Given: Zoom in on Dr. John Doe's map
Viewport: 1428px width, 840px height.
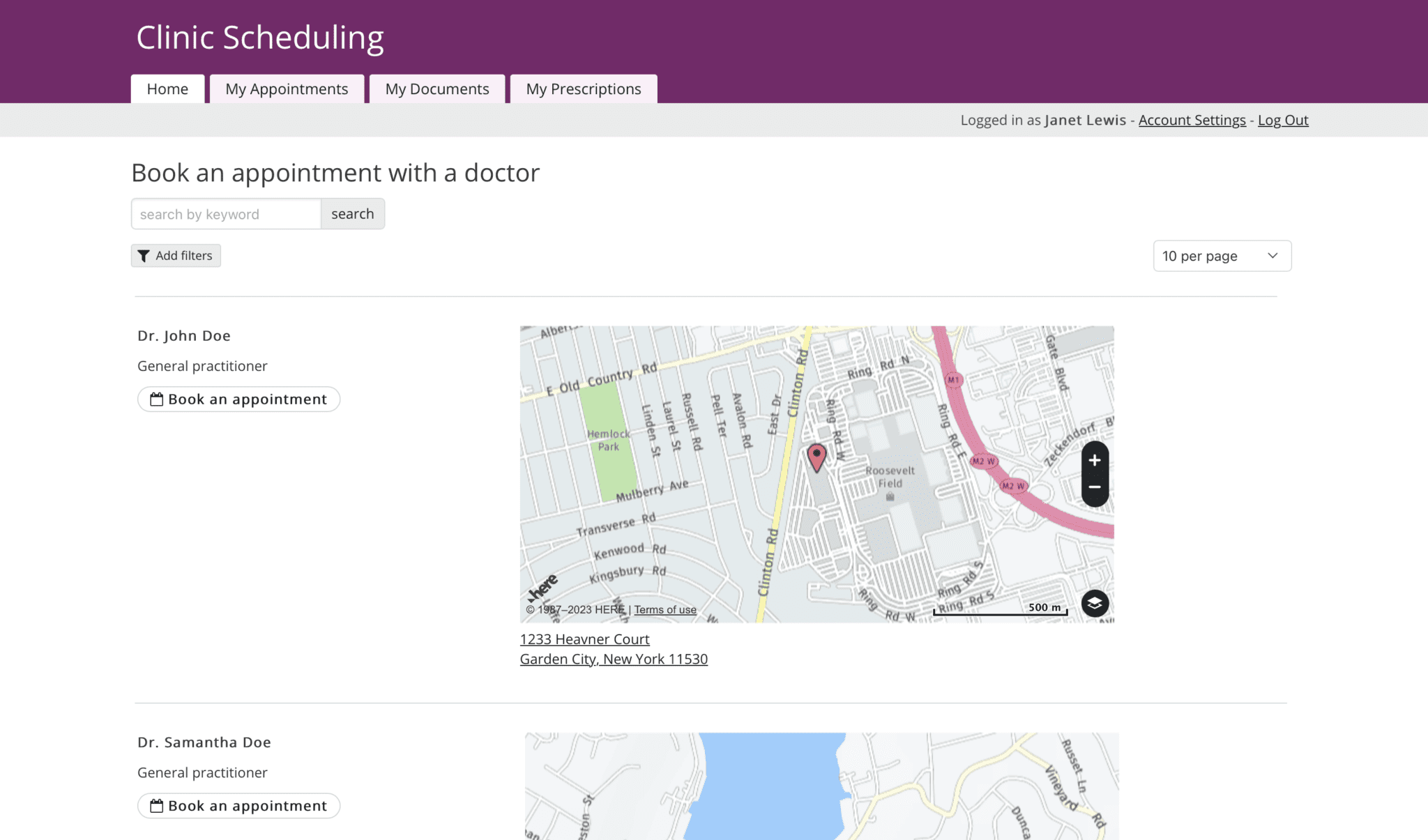Looking at the screenshot, I should pyautogui.click(x=1094, y=460).
